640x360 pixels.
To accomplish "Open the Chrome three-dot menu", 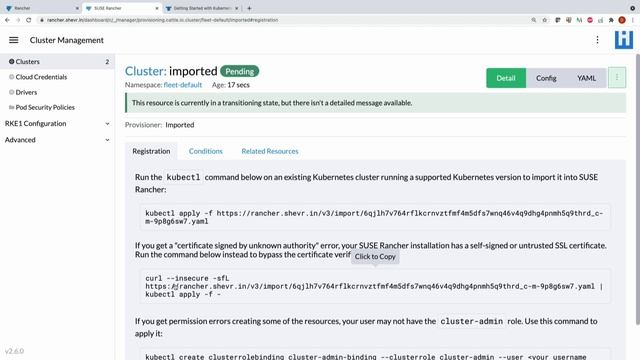I will [x=633, y=20].
